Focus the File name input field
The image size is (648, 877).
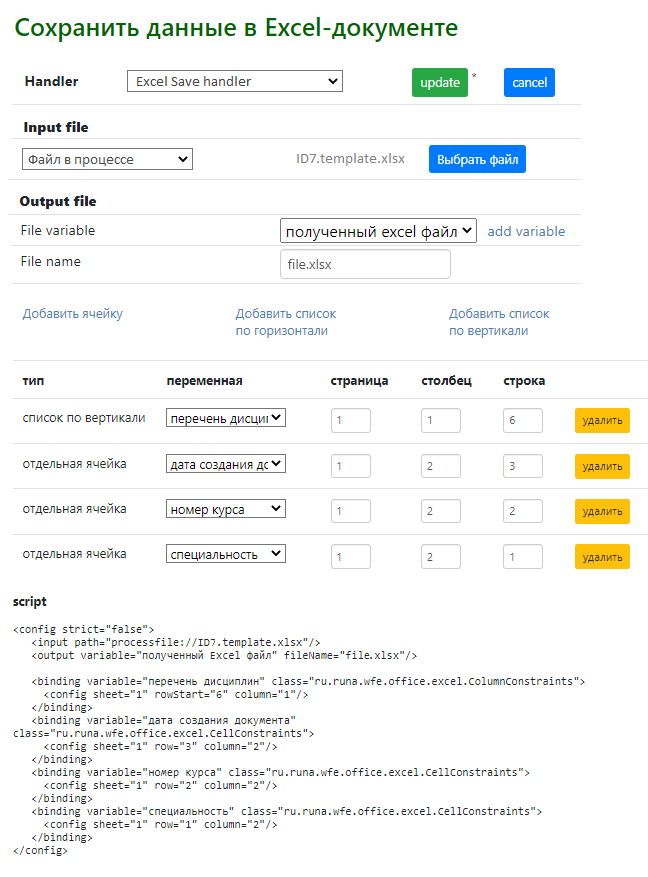pos(365,264)
